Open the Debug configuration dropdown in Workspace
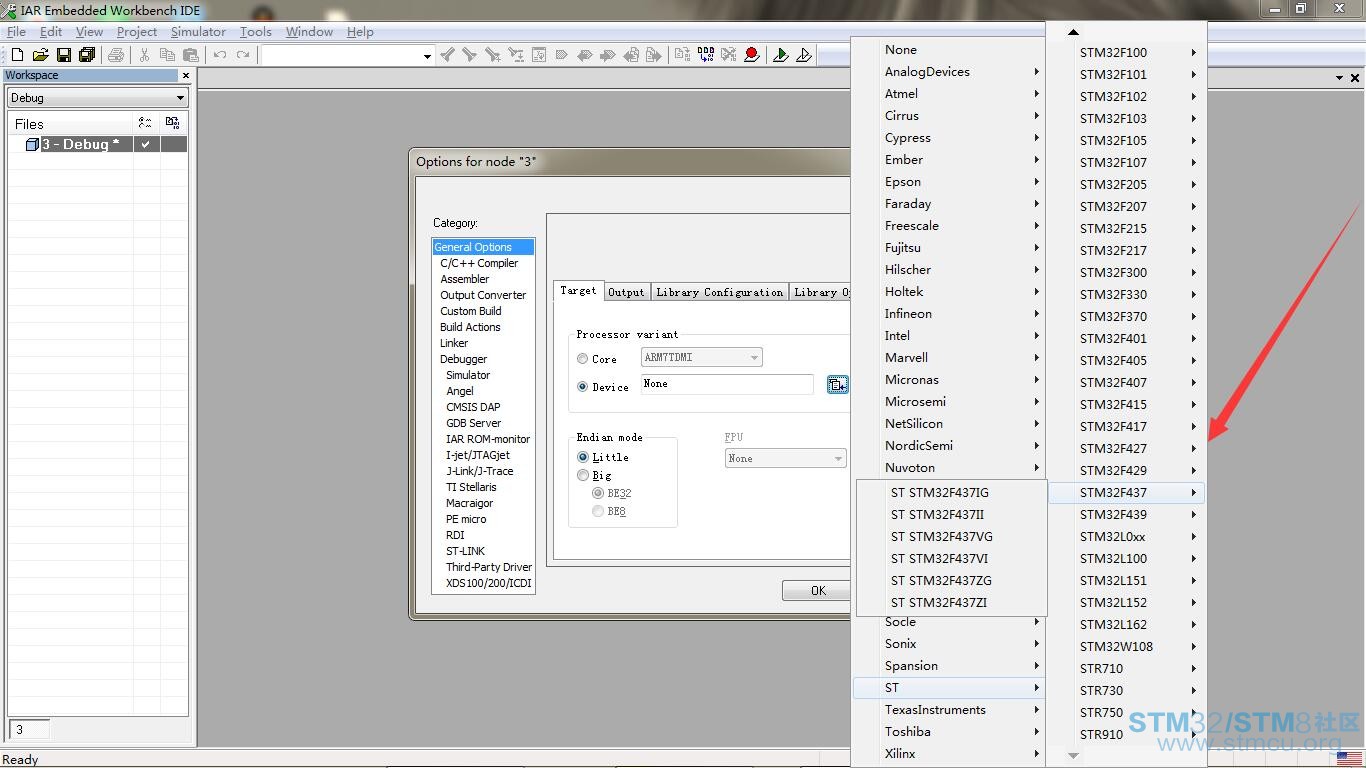Viewport: 1366px width, 768px height. pyautogui.click(x=98, y=98)
